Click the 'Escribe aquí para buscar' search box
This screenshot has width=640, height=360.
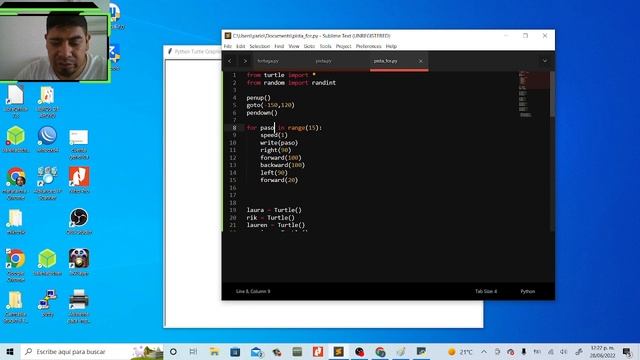91,351
